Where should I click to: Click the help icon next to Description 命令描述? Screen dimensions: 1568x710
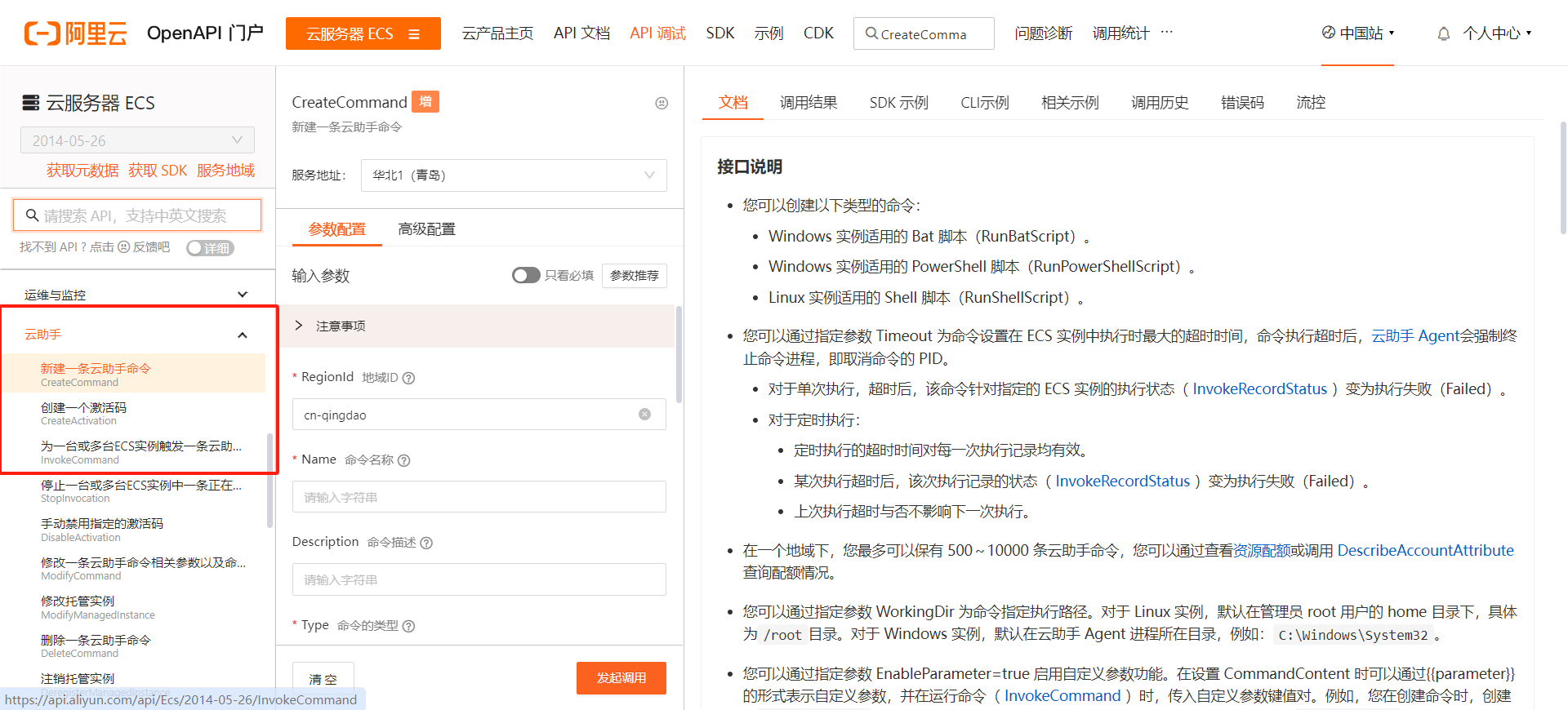coord(426,543)
